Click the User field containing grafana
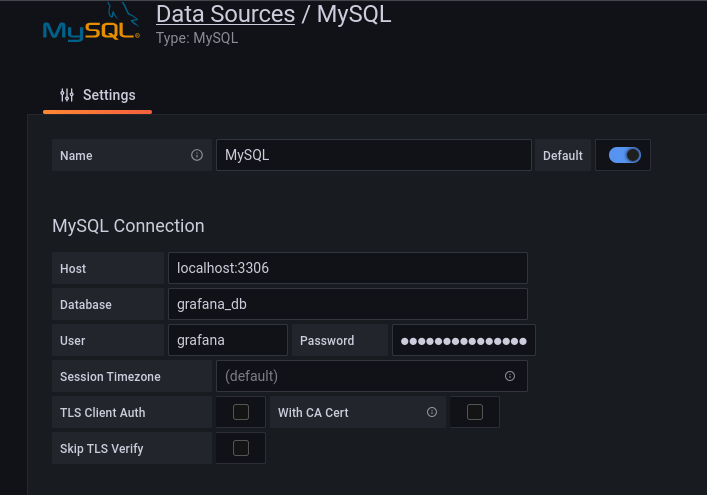707x495 pixels. point(228,340)
